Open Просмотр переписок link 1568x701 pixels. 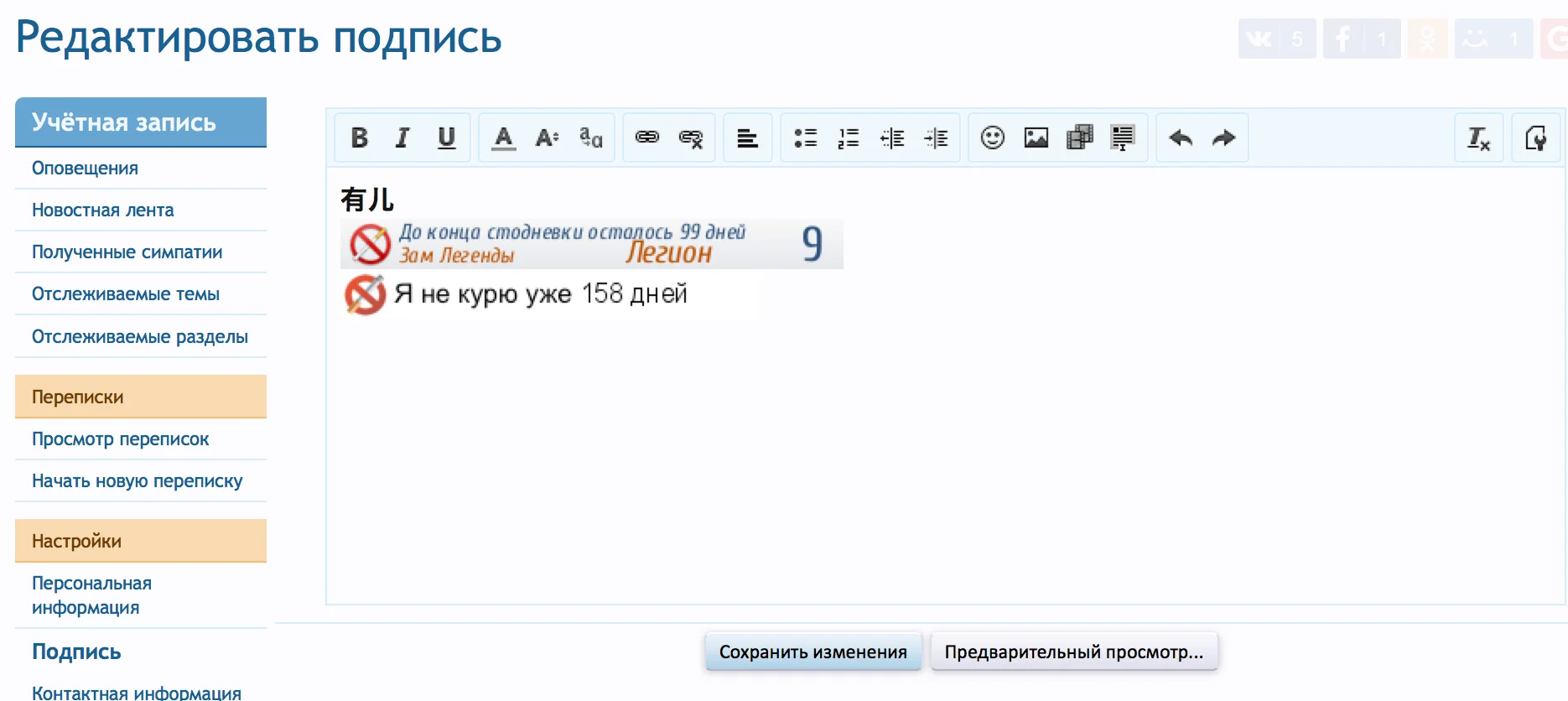tap(120, 439)
